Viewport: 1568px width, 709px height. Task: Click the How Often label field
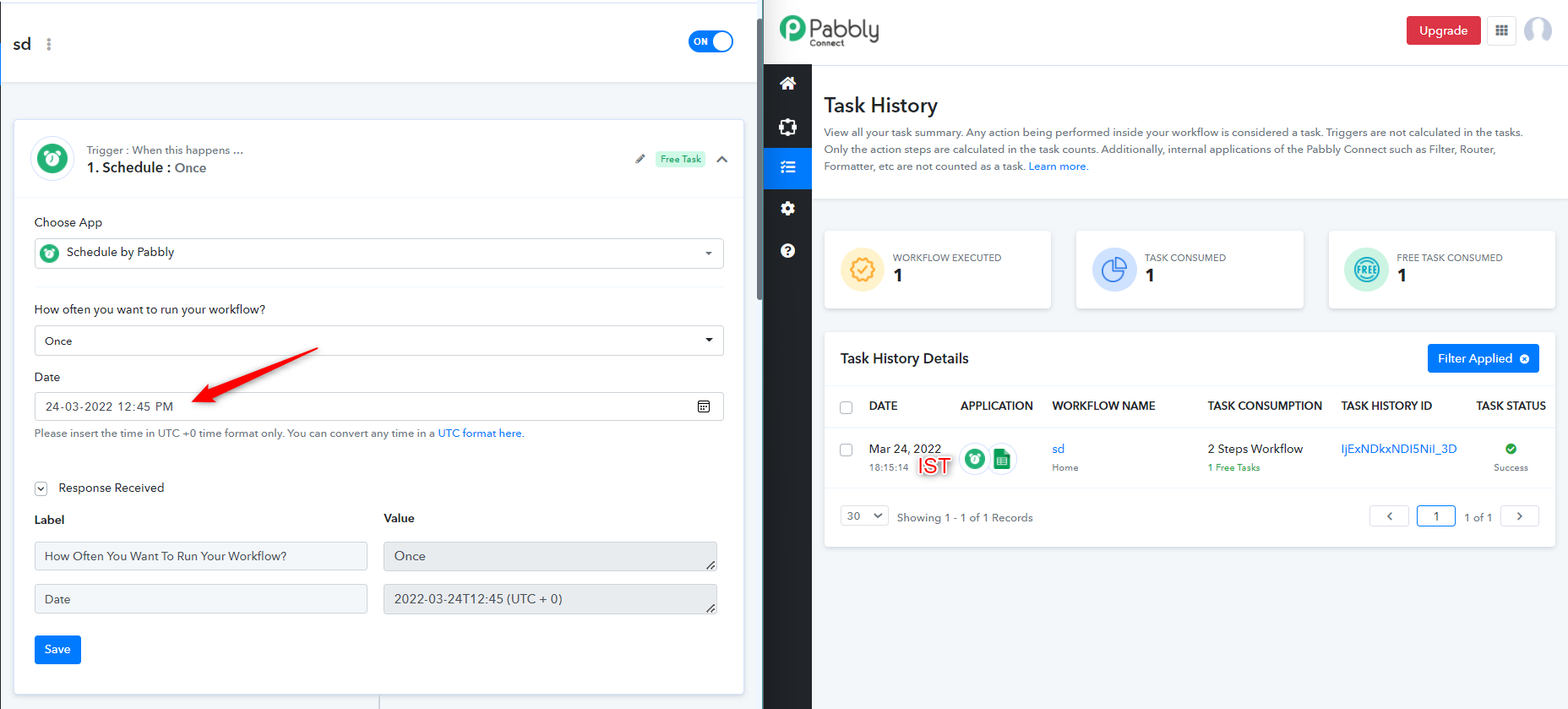(x=201, y=556)
